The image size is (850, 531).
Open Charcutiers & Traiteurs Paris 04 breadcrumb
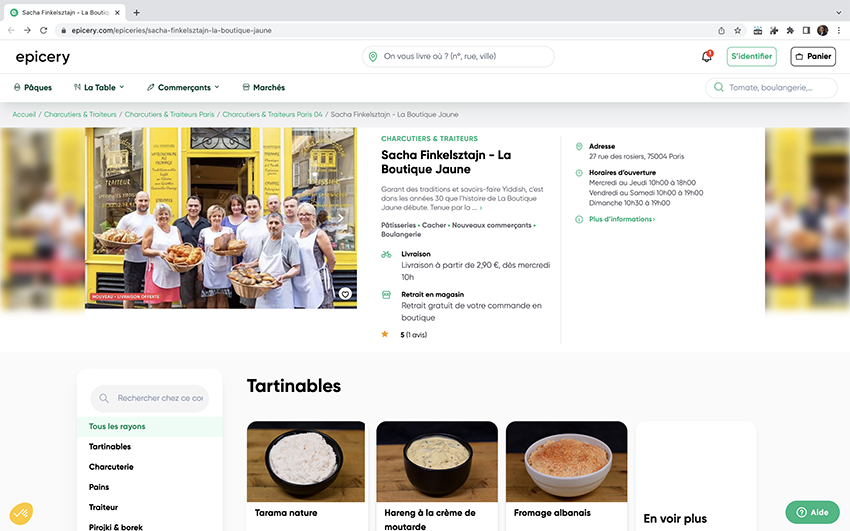click(x=272, y=114)
